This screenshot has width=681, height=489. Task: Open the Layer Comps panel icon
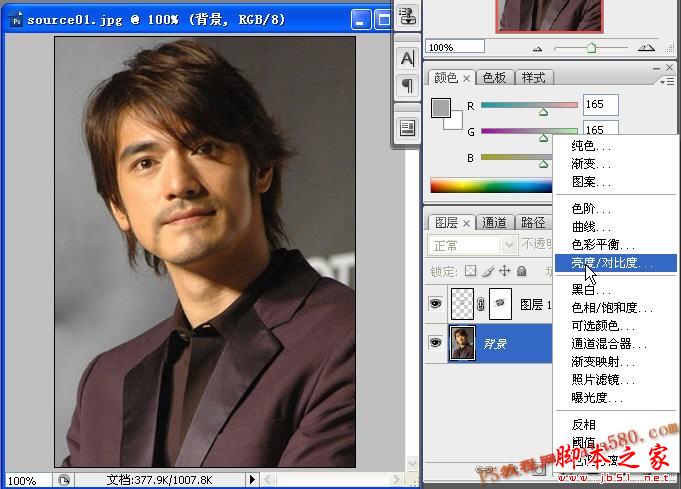[x=407, y=128]
